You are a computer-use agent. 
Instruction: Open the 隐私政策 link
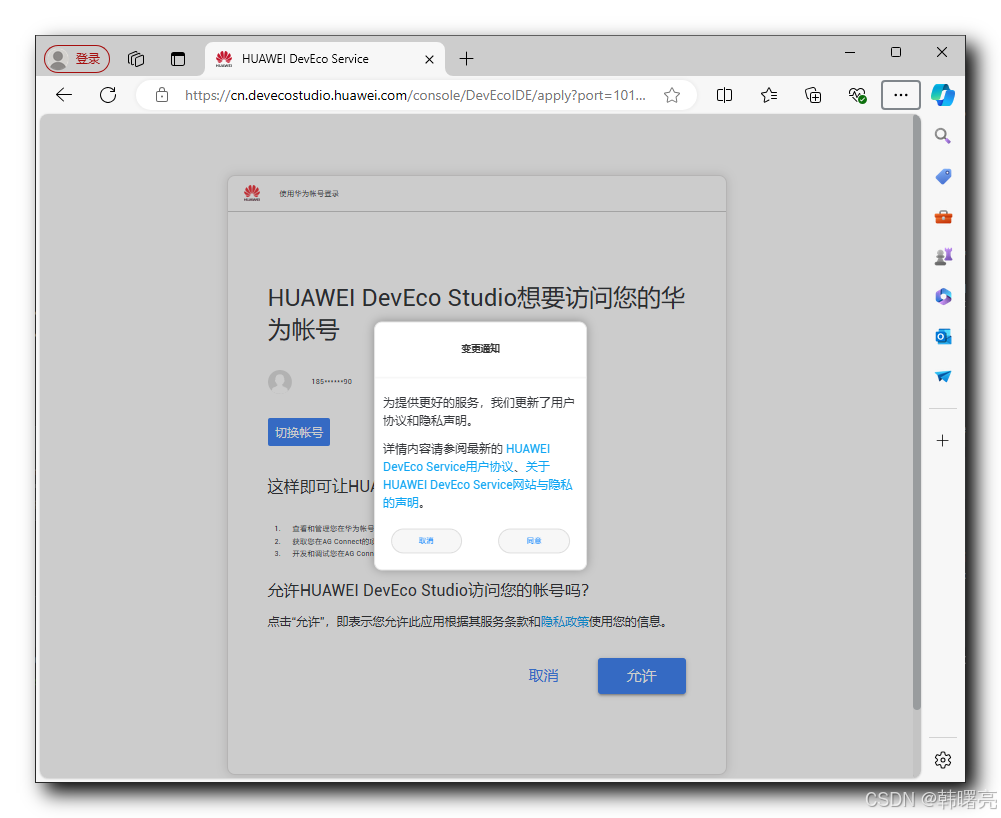[x=565, y=621]
